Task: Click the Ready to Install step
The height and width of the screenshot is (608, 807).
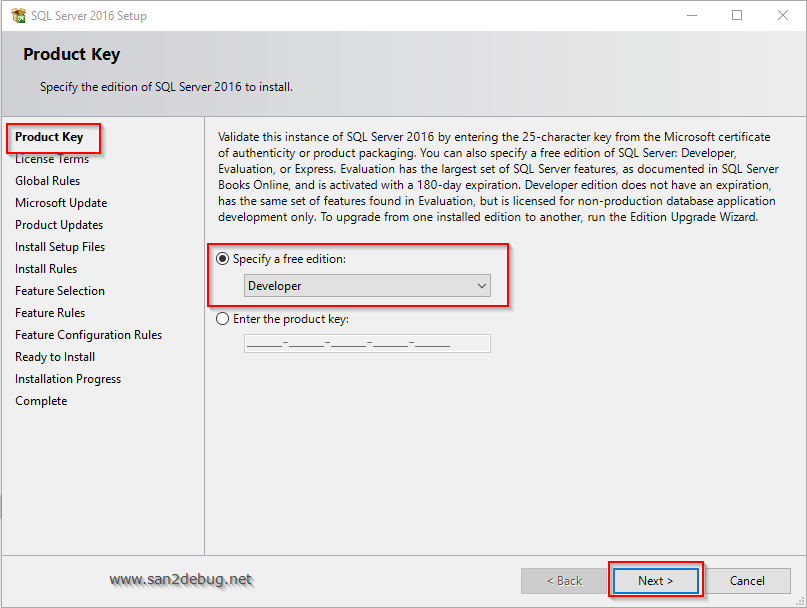Action: tap(55, 357)
